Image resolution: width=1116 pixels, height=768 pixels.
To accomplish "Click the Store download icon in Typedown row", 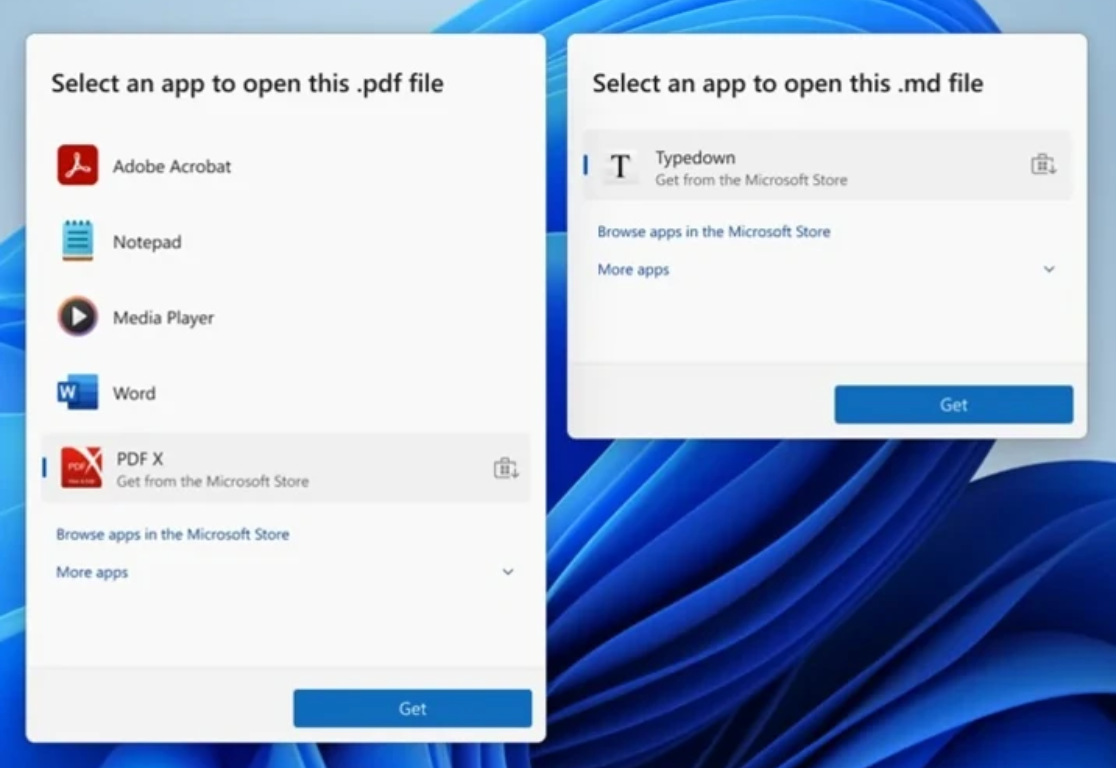I will coord(1043,165).
